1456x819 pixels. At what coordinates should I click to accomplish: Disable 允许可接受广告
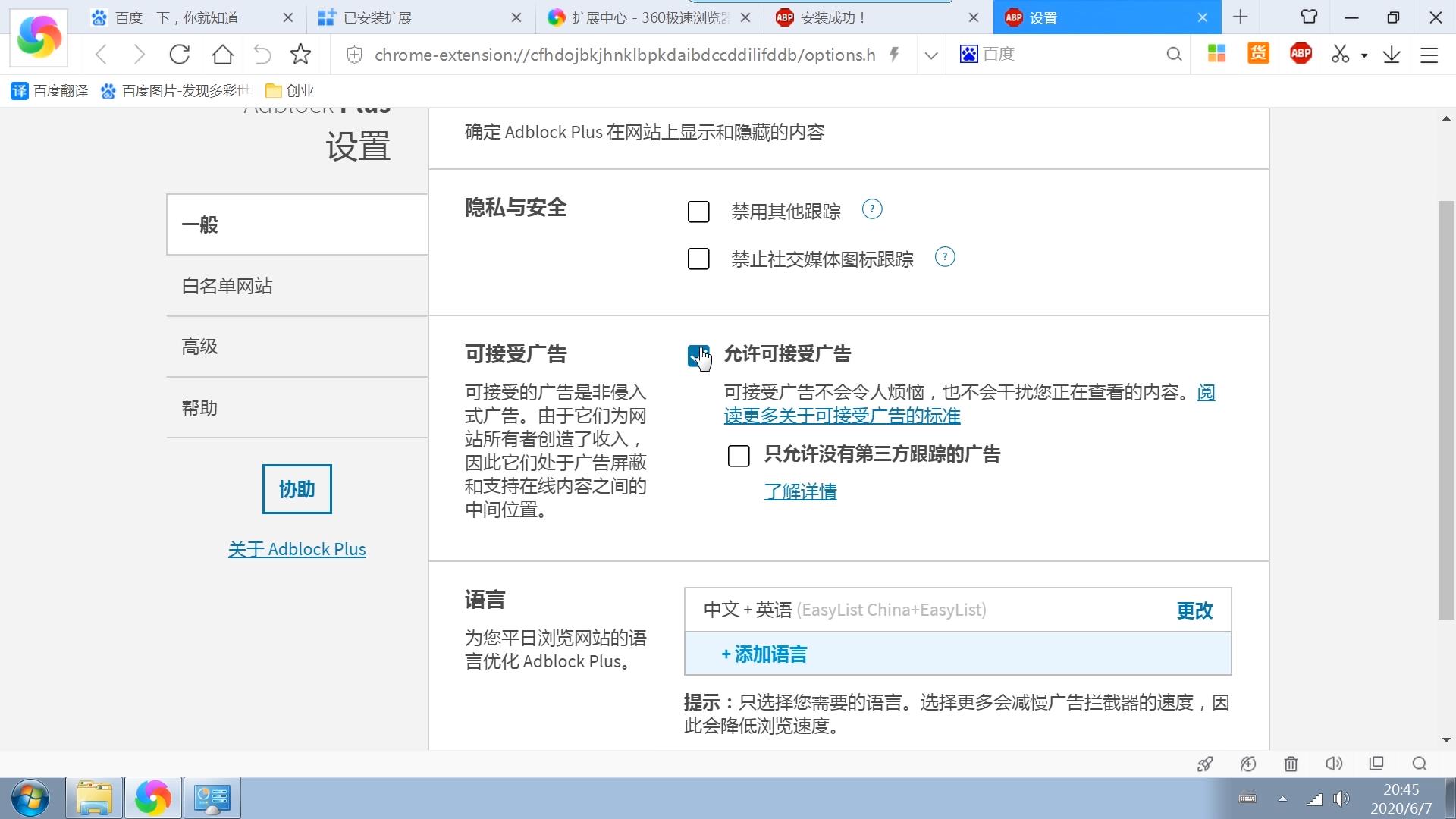pyautogui.click(x=698, y=354)
